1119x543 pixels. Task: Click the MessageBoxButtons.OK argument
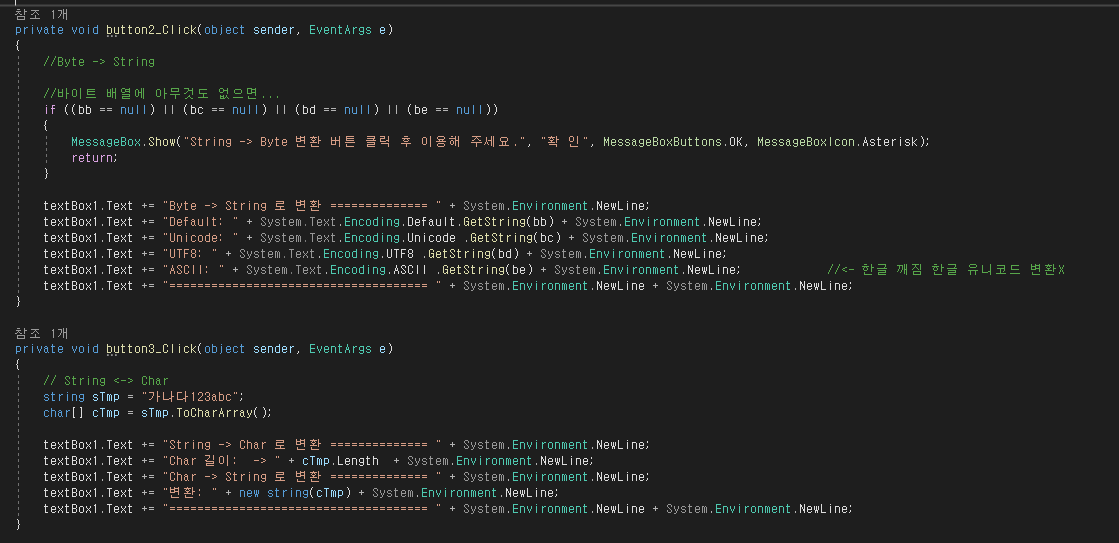point(672,142)
